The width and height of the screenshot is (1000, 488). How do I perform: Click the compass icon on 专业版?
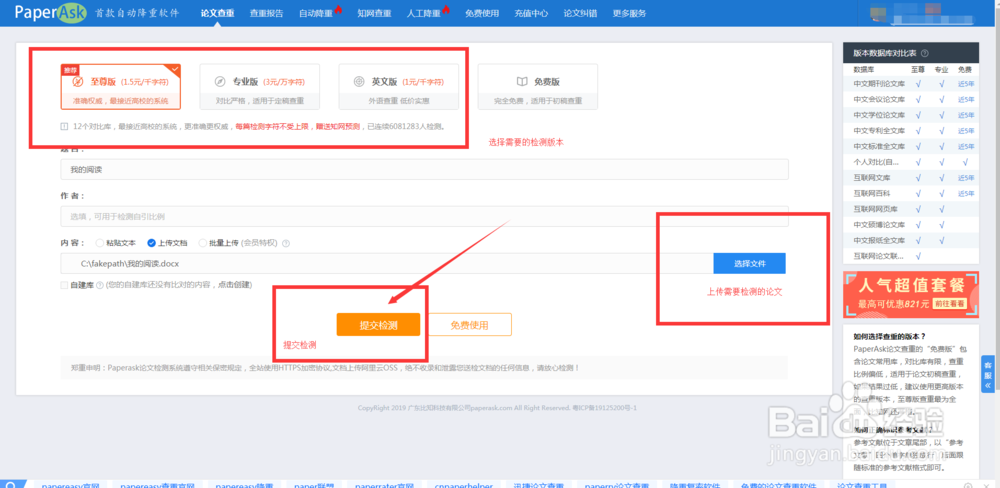(219, 82)
